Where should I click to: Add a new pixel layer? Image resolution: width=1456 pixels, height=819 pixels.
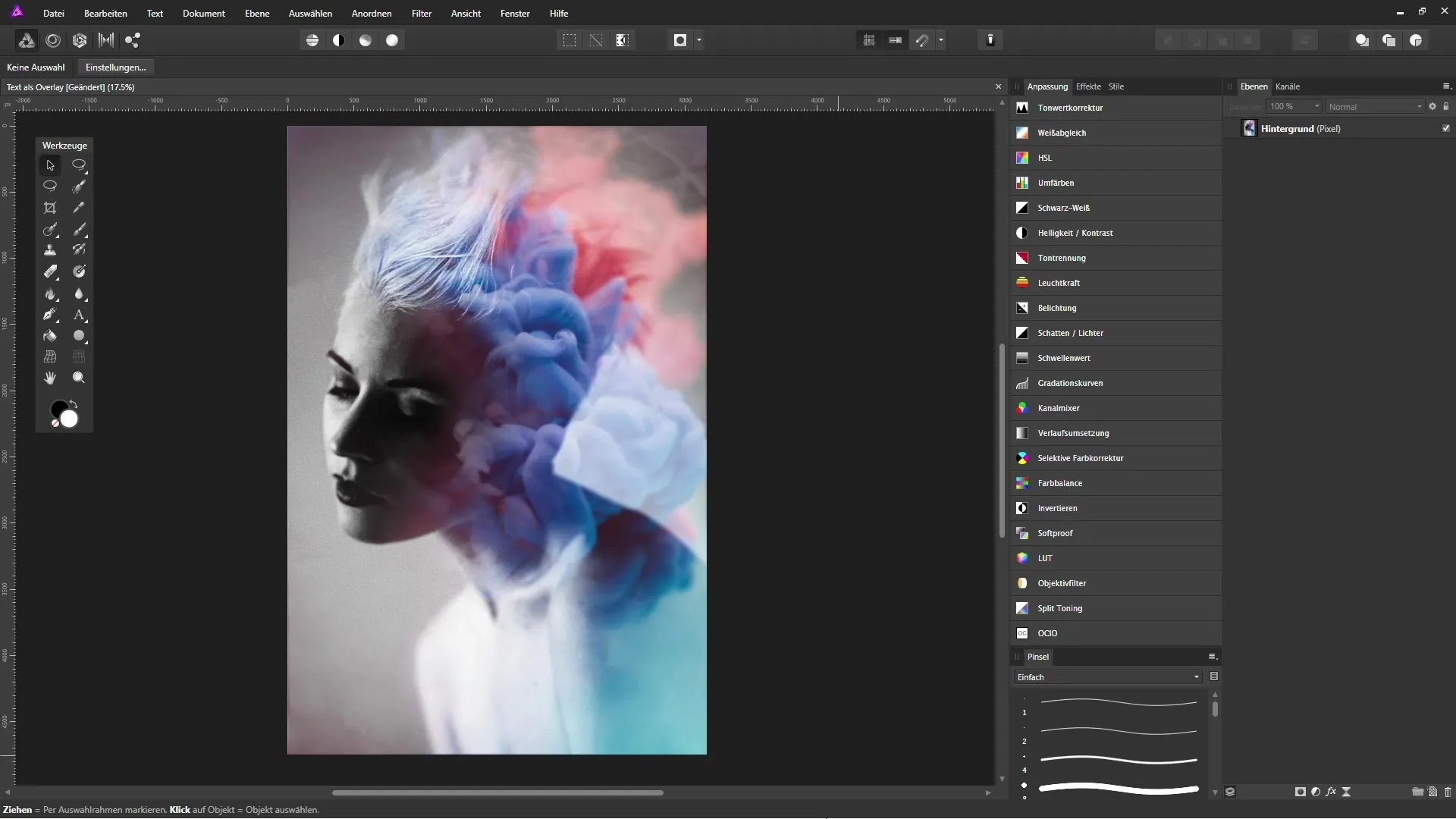click(1432, 792)
